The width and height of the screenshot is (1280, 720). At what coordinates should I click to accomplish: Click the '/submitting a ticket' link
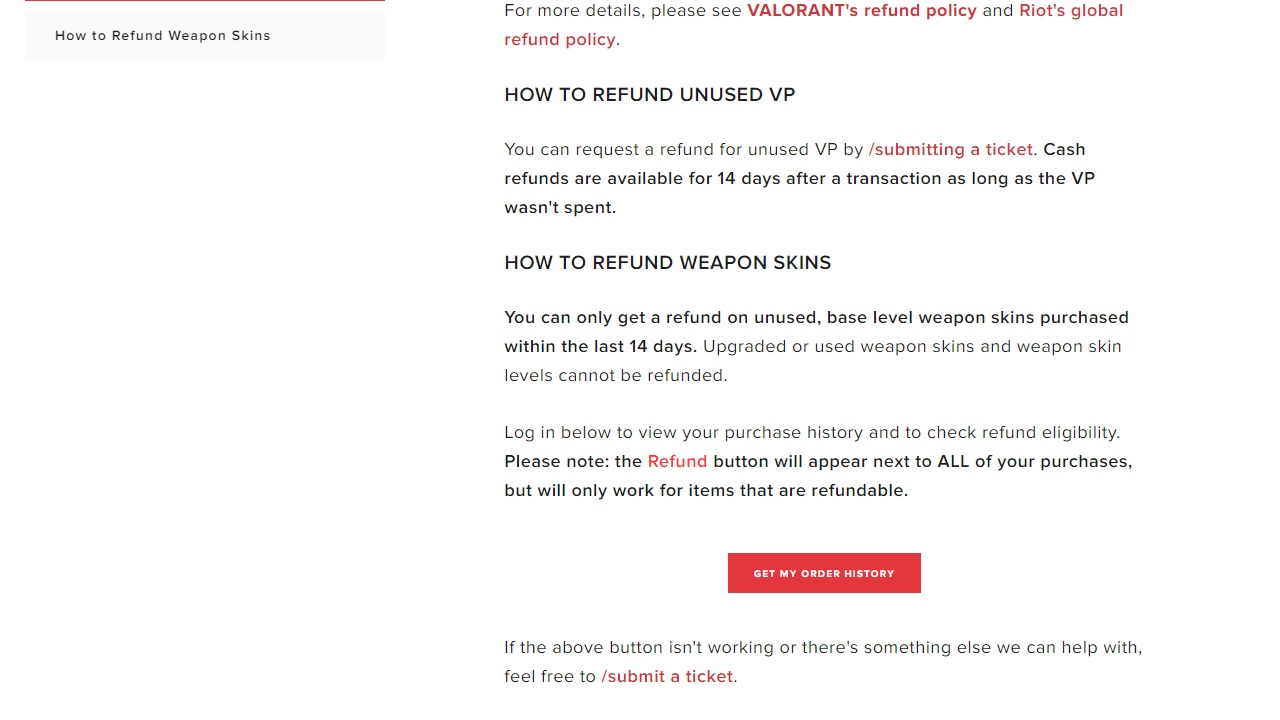pyautogui.click(x=950, y=149)
